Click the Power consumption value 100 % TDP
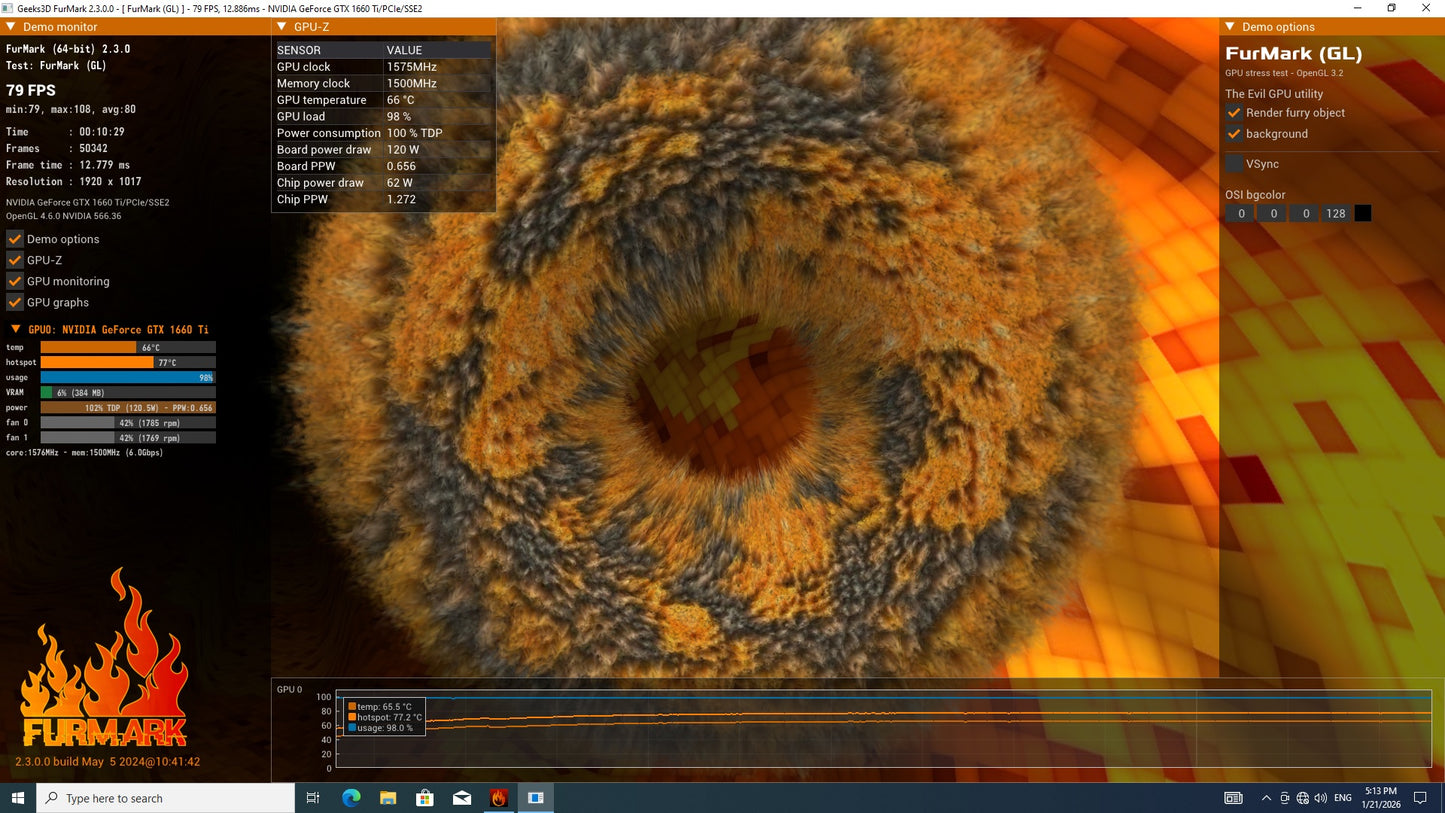The image size is (1445, 813). click(x=415, y=133)
